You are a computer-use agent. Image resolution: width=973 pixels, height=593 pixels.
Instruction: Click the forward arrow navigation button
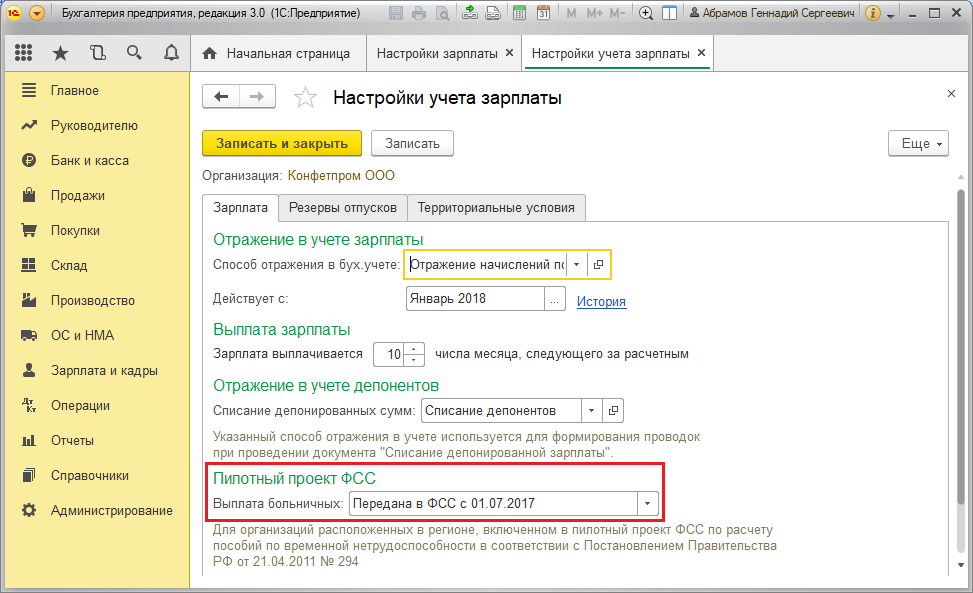257,97
